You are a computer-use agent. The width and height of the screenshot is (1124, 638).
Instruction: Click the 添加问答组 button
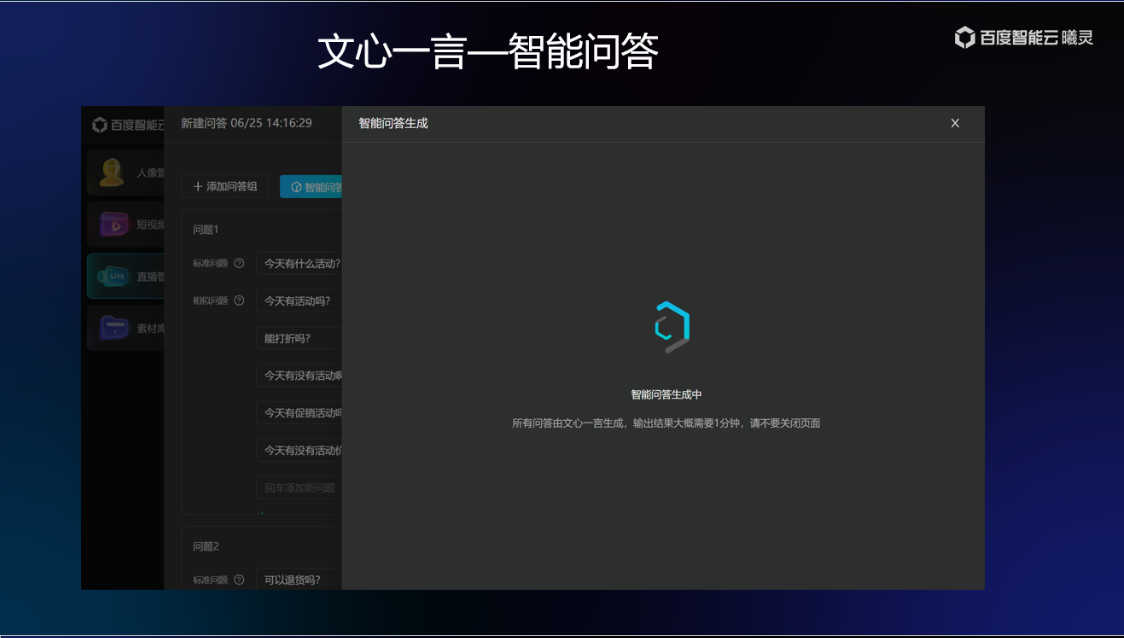225,186
